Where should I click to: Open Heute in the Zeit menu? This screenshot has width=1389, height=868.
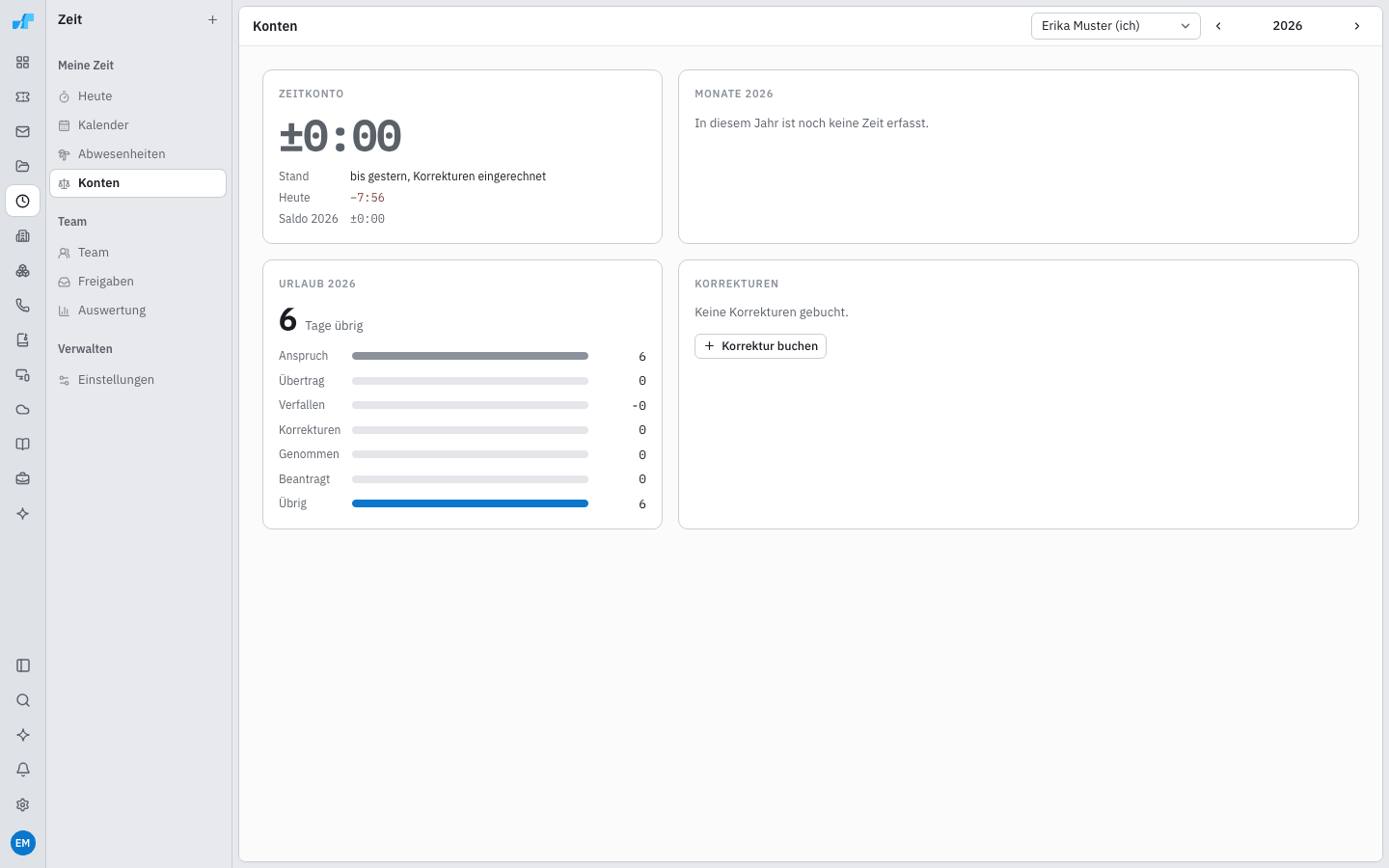tap(138, 96)
